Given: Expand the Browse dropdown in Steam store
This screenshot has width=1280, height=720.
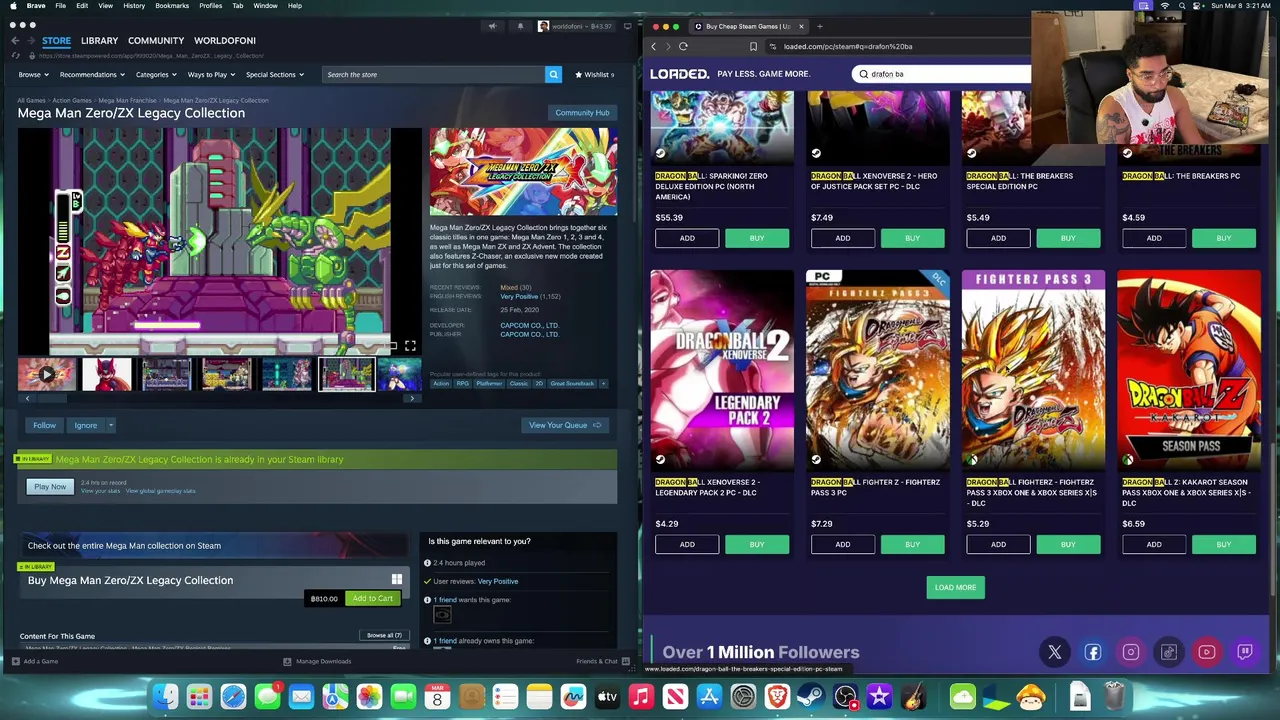Looking at the screenshot, I should [x=32, y=74].
